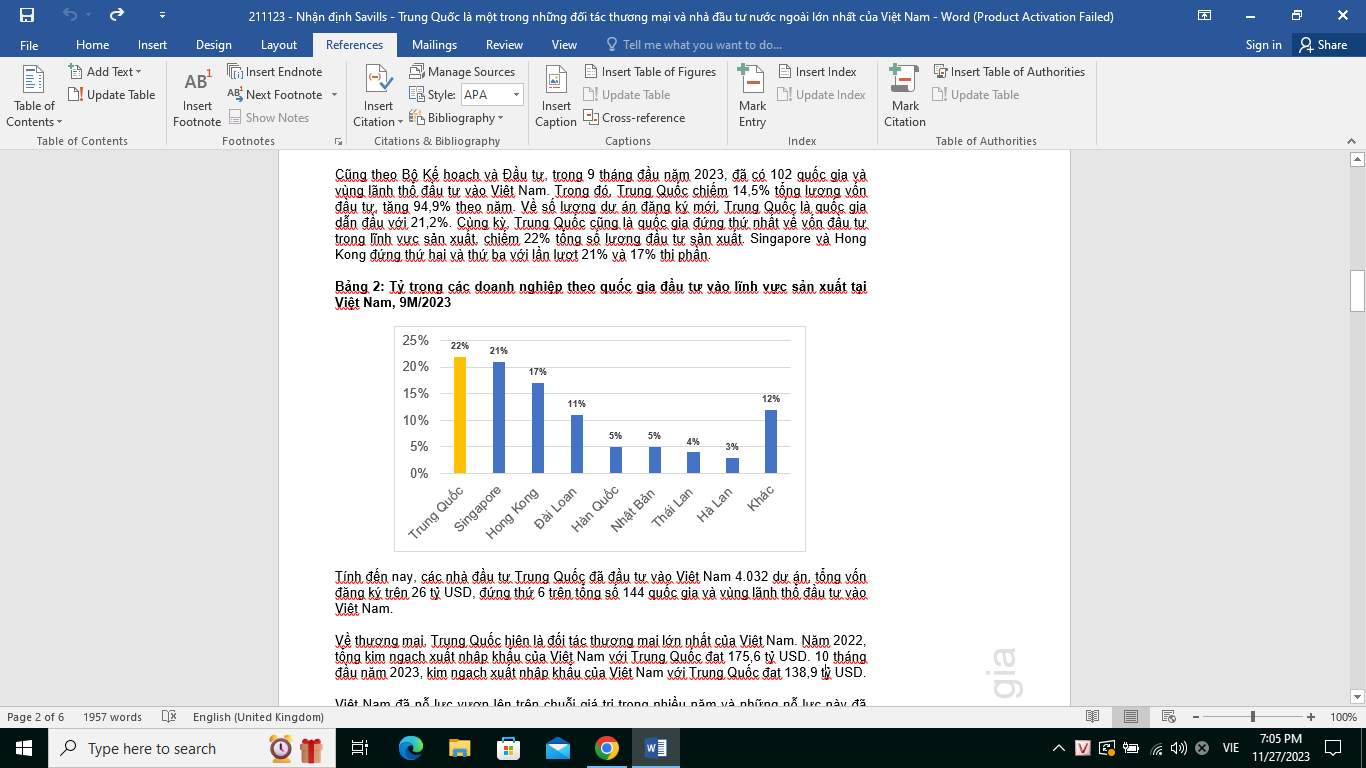Image resolution: width=1366 pixels, height=768 pixels.
Task: Switch to Print Layout view
Action: click(1131, 717)
